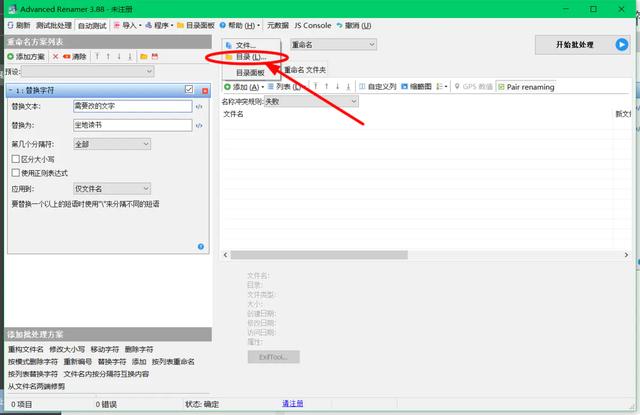Viewport: 640px width, 415px height.
Task: Enable the 区分大小写 checkbox
Action: (x=16, y=159)
